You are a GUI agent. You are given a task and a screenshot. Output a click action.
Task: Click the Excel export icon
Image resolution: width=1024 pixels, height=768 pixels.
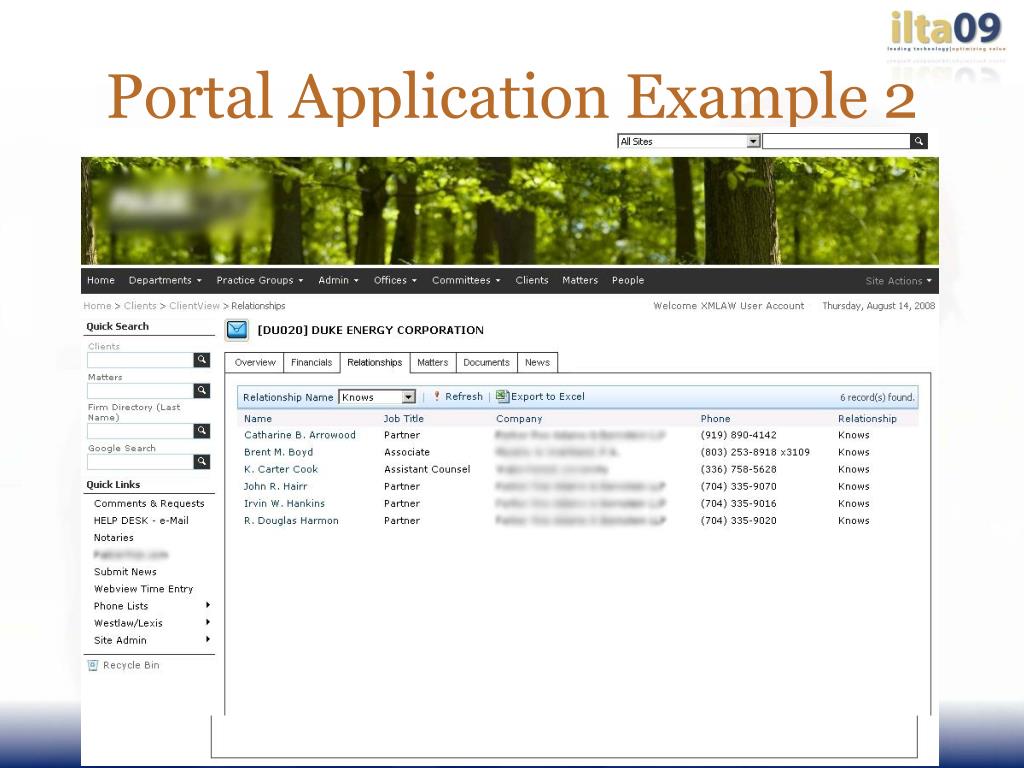pos(502,396)
